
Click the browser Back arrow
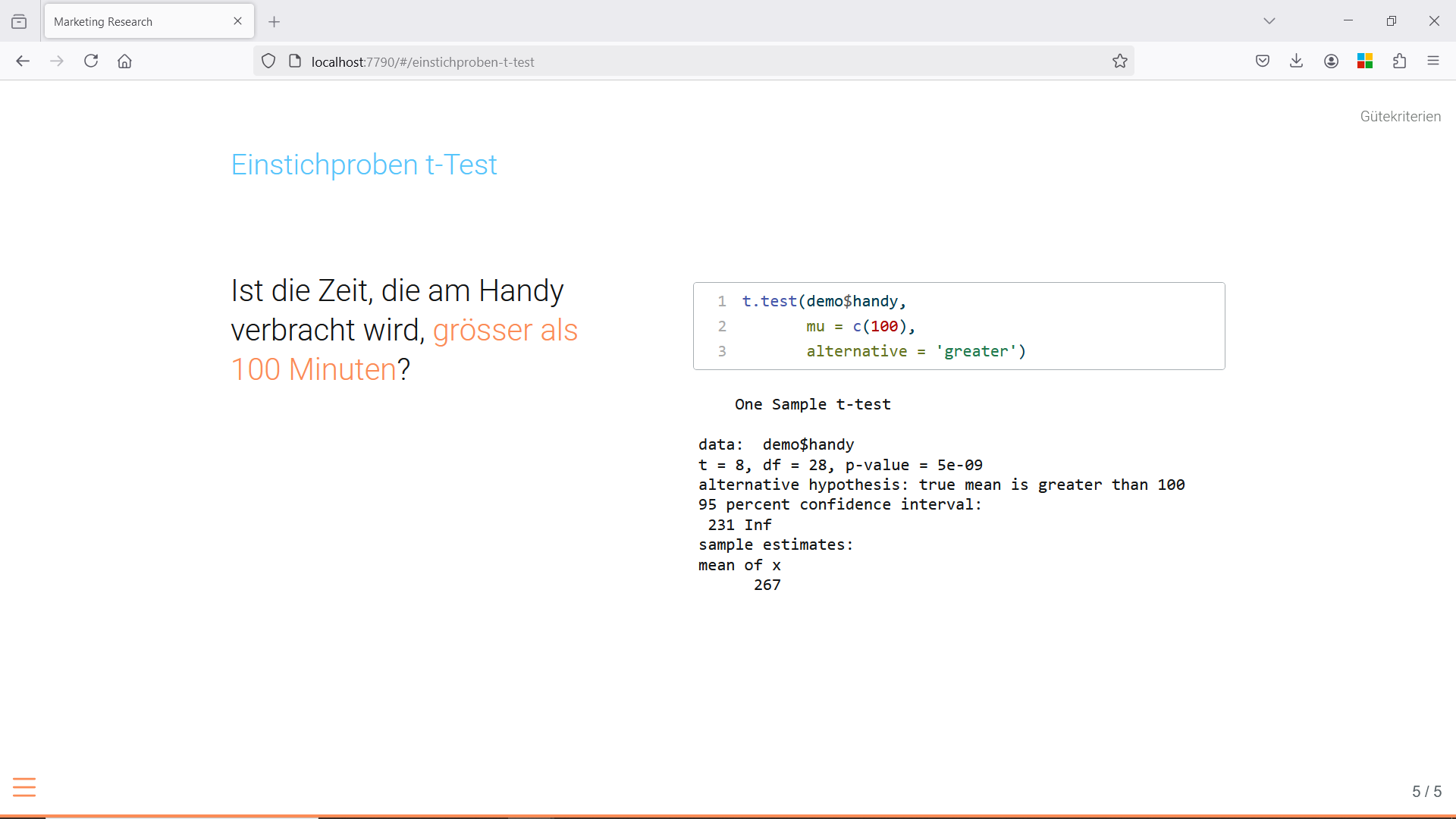(23, 61)
